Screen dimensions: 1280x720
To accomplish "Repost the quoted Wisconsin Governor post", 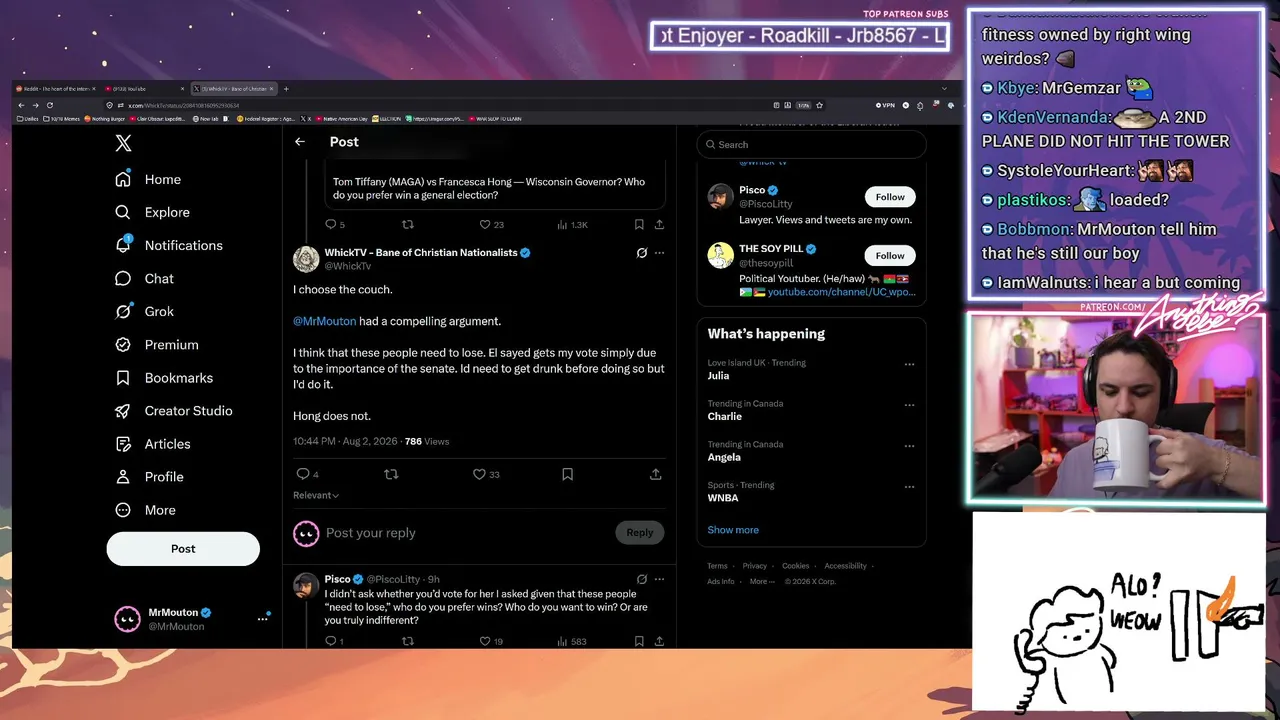I will (x=407, y=225).
